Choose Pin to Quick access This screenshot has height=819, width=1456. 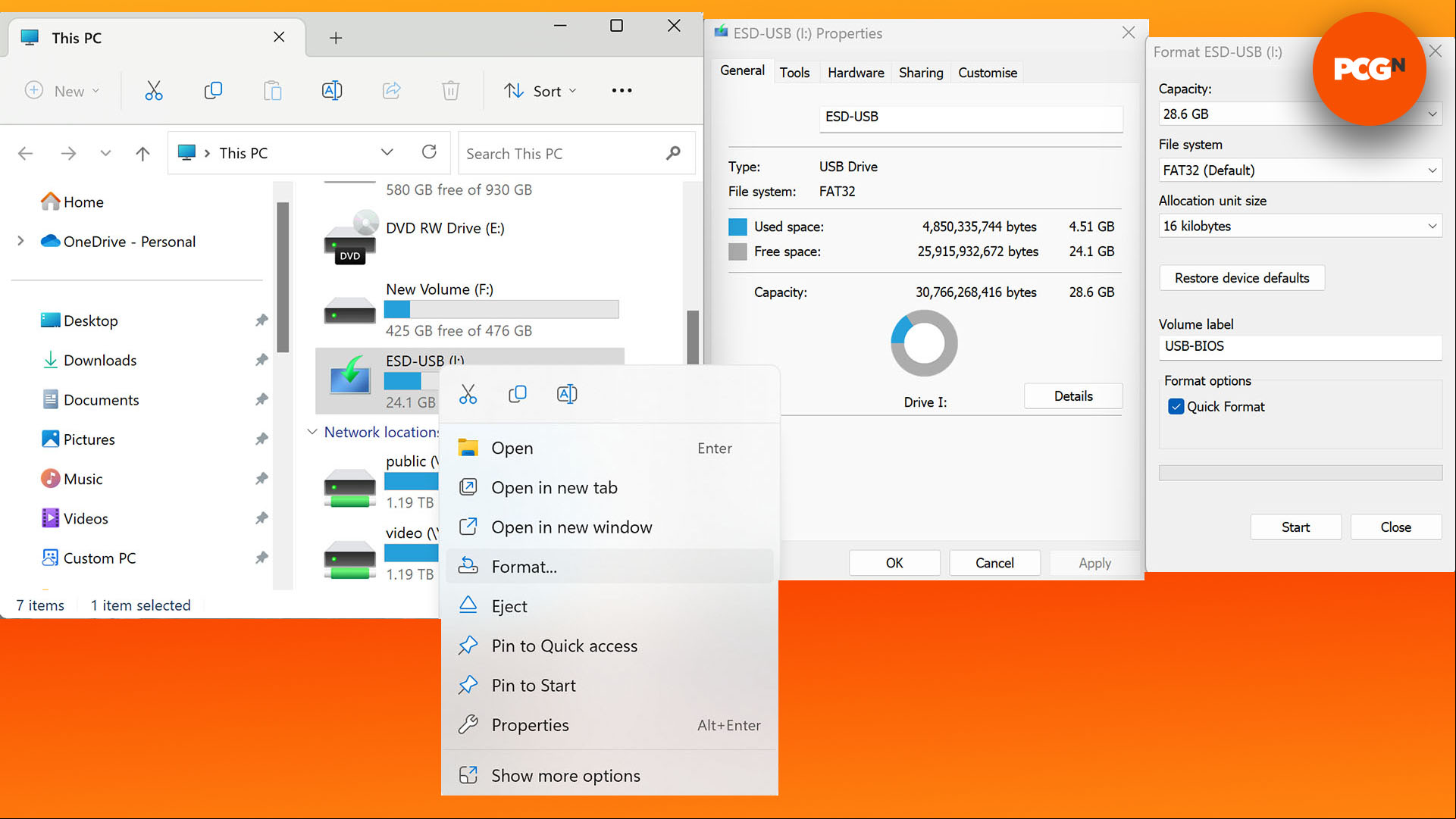coord(609,646)
